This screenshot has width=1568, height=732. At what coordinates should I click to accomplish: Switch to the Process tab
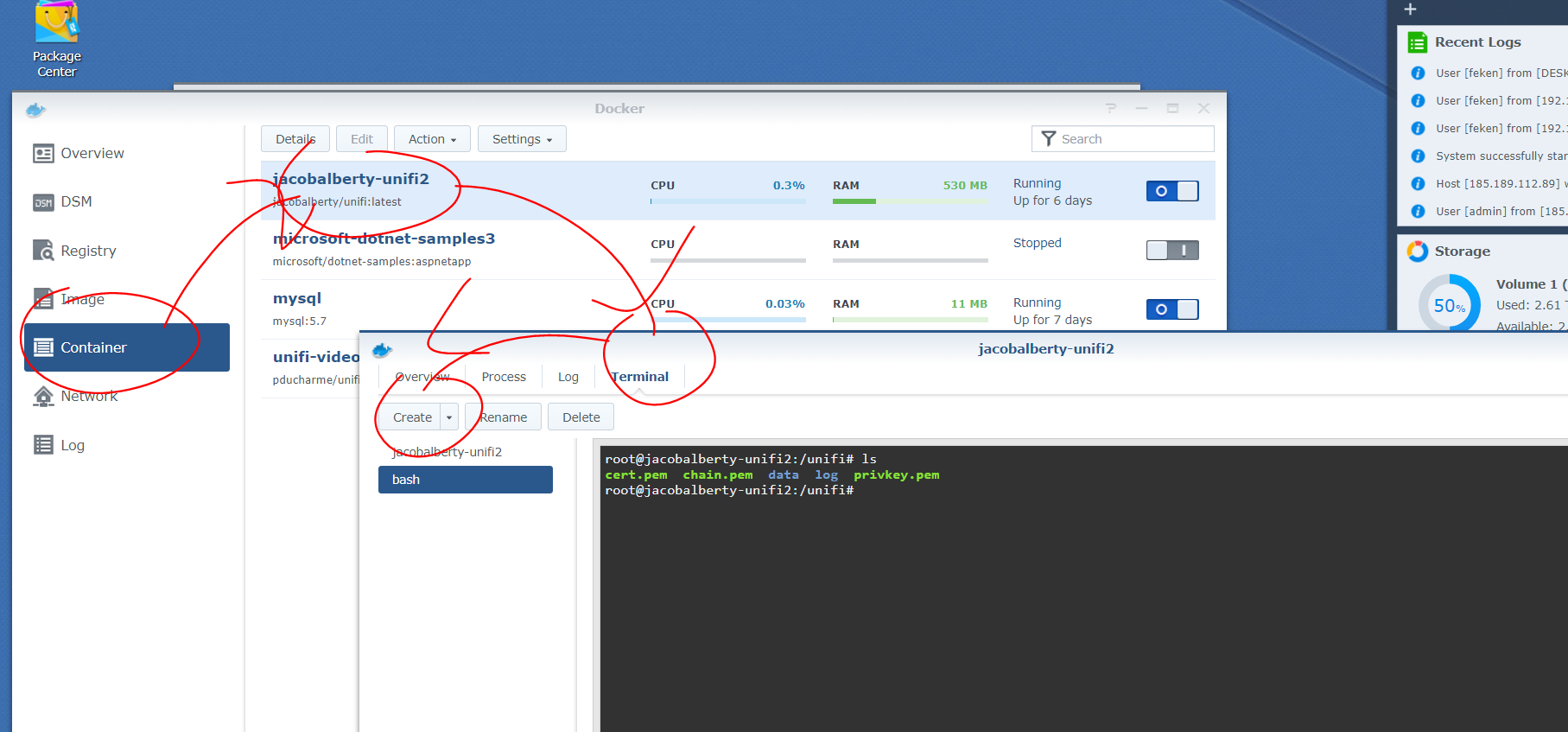(x=504, y=377)
